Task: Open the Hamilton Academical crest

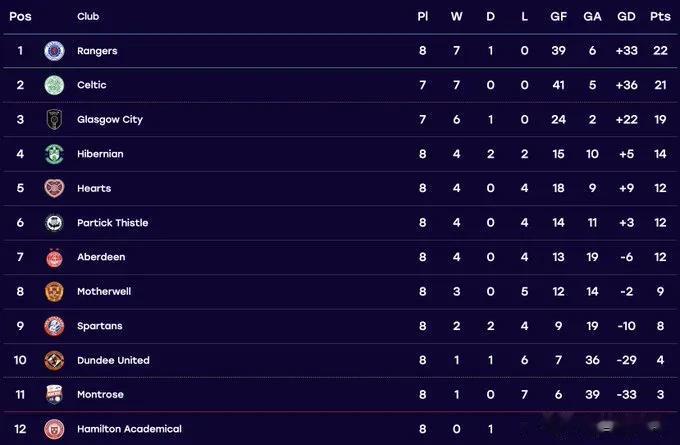Action: pos(54,429)
